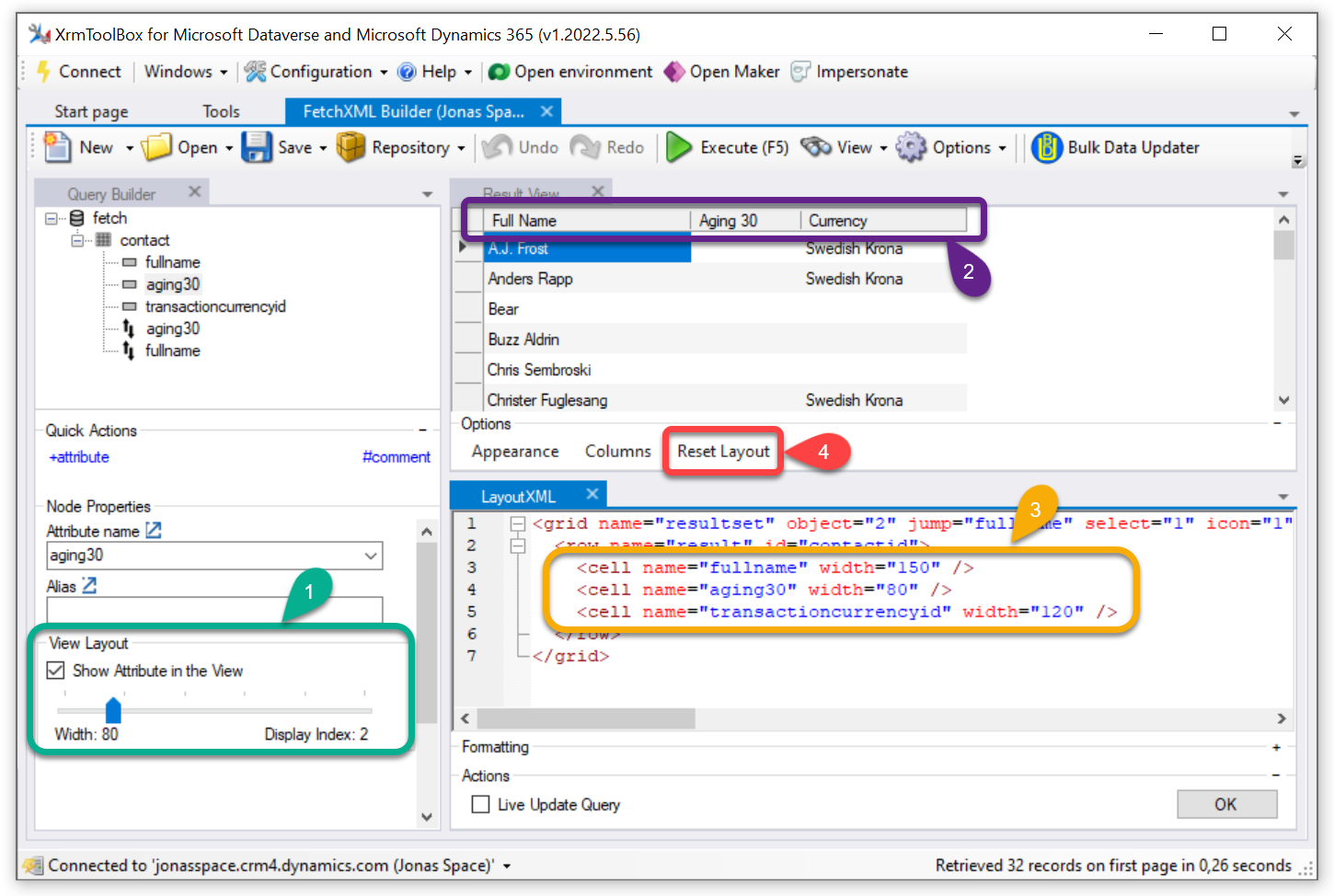
Task: Run the query with Execute play icon
Action: point(679,147)
